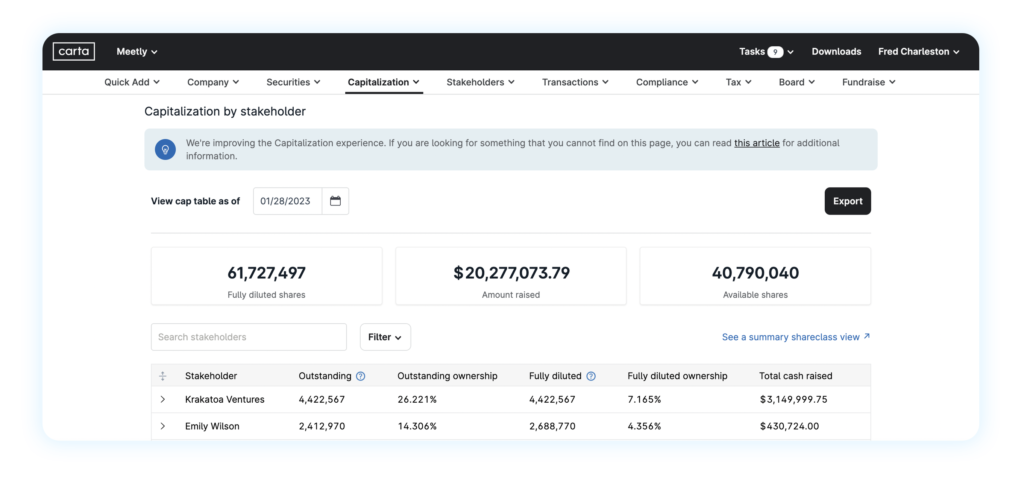The width and height of the screenshot is (1024, 484).
Task: Click the Stakeholder column header
Action: (211, 376)
